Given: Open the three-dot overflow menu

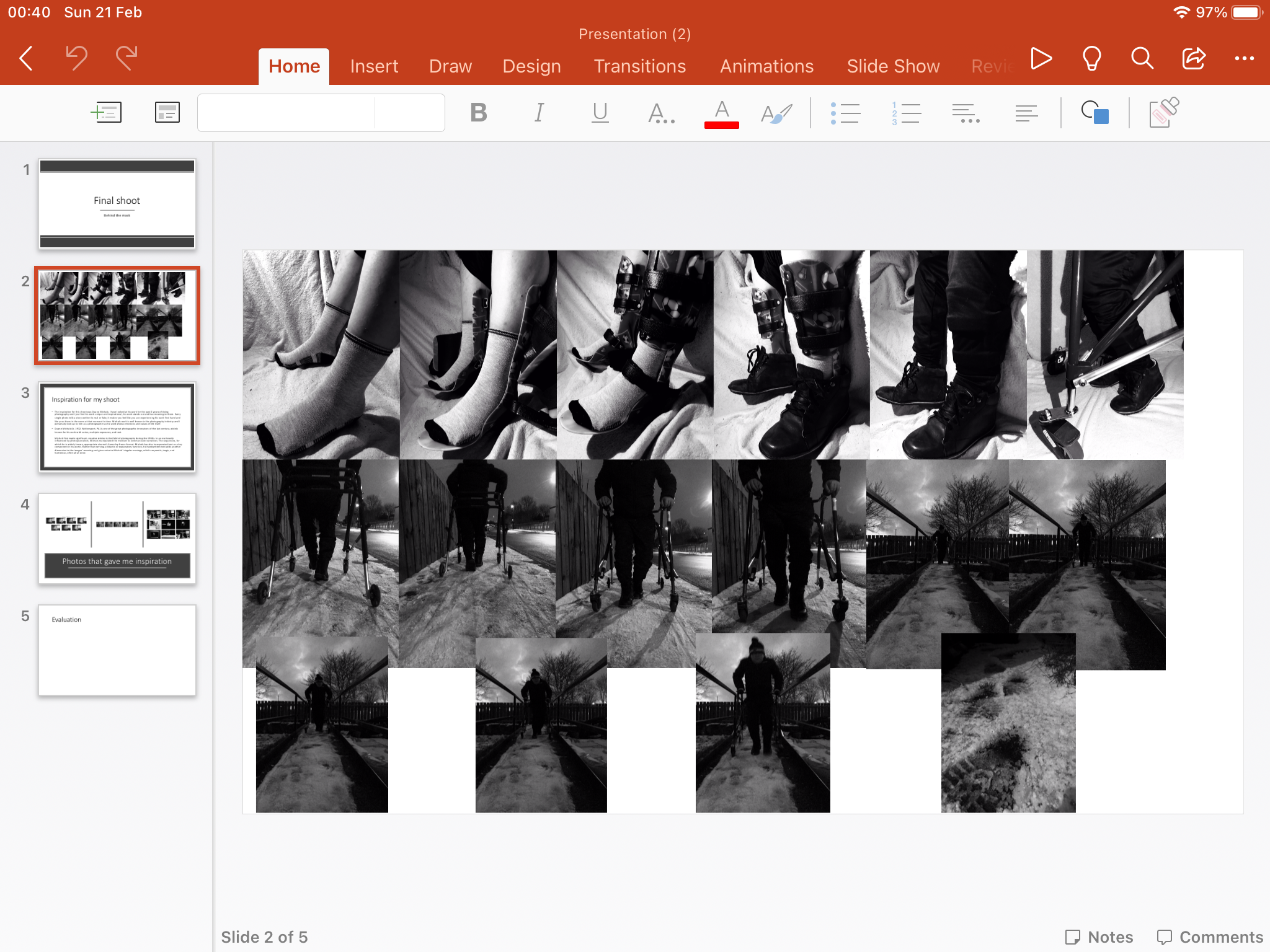Looking at the screenshot, I should click(x=1244, y=59).
